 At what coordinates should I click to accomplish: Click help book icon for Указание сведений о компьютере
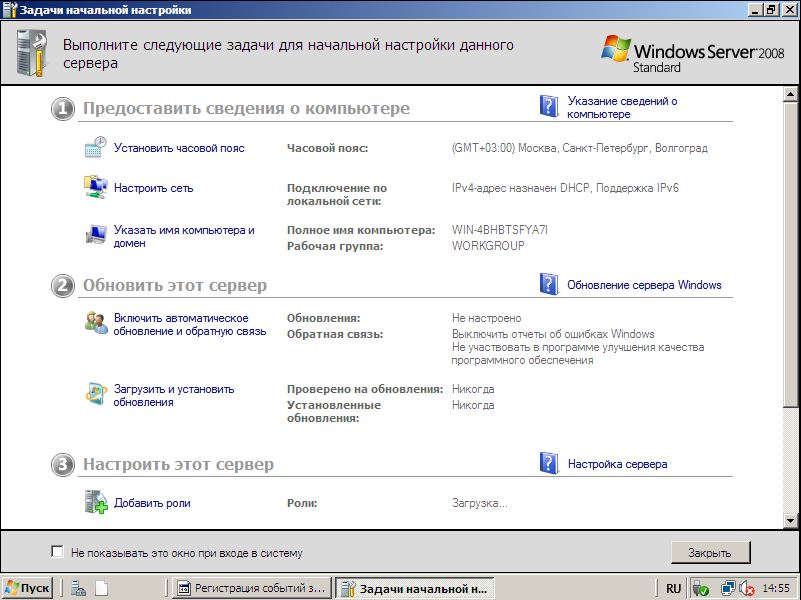(x=549, y=106)
